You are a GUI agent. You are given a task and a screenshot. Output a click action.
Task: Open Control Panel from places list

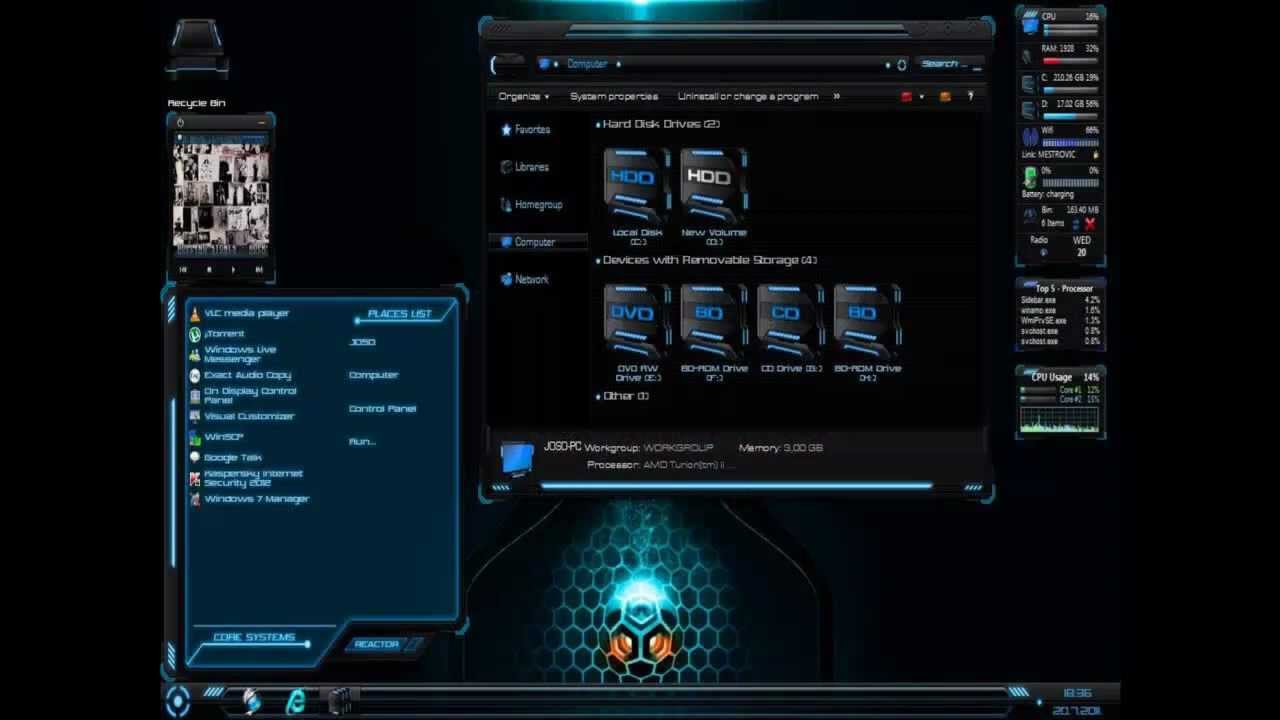382,409
